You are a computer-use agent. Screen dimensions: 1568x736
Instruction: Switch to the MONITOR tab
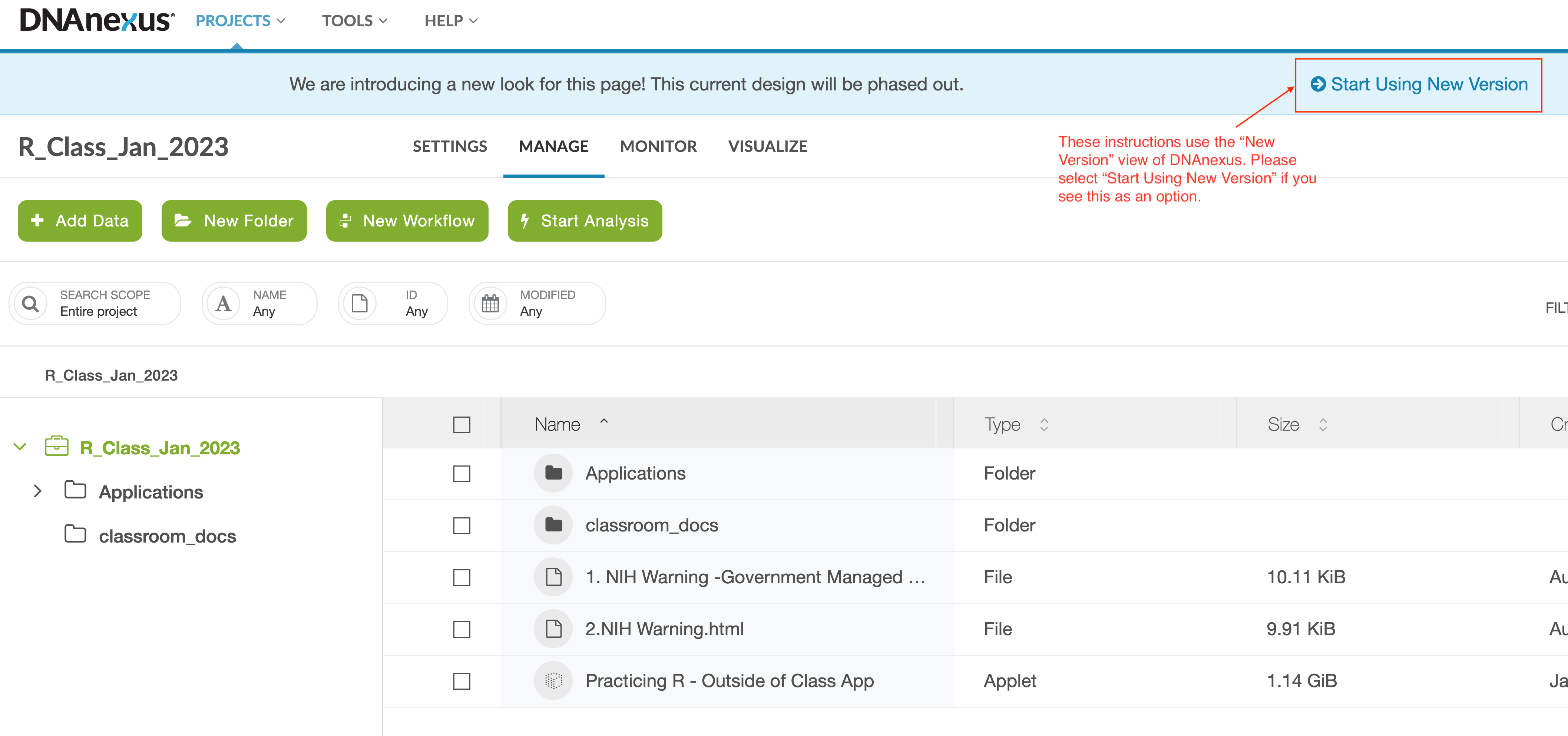pyautogui.click(x=658, y=146)
